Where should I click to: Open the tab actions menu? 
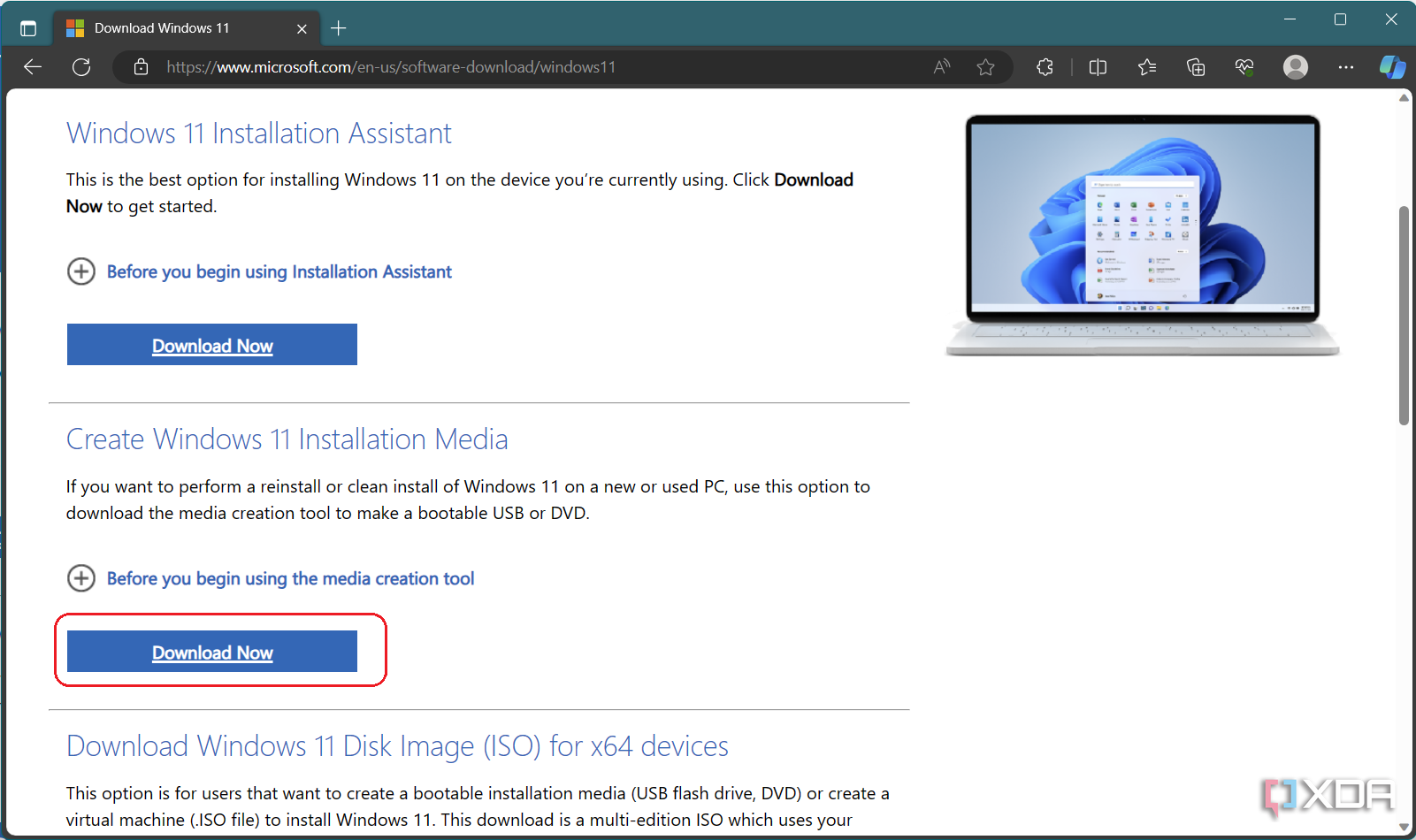pyautogui.click(x=28, y=28)
